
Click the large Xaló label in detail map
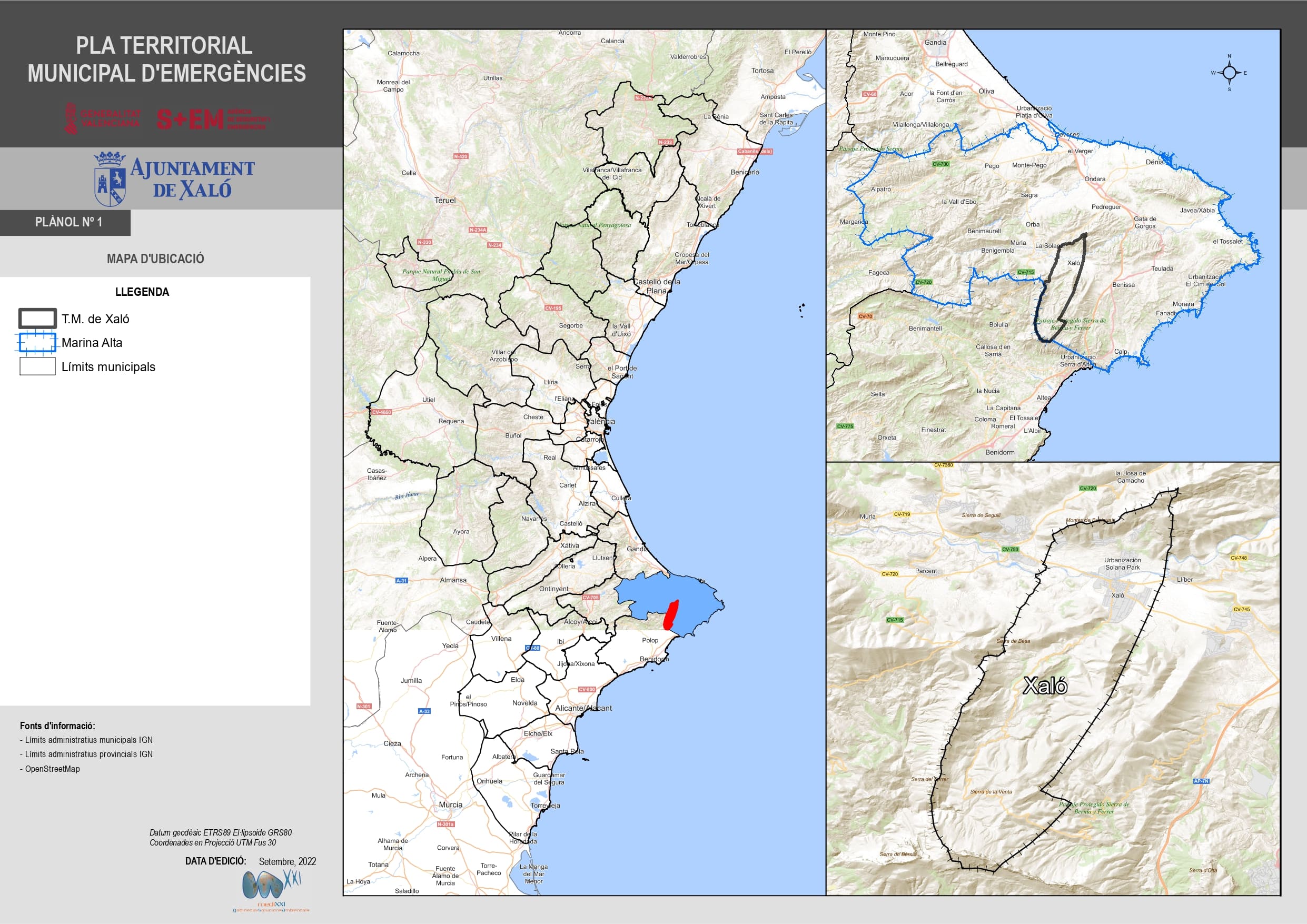tap(1045, 686)
